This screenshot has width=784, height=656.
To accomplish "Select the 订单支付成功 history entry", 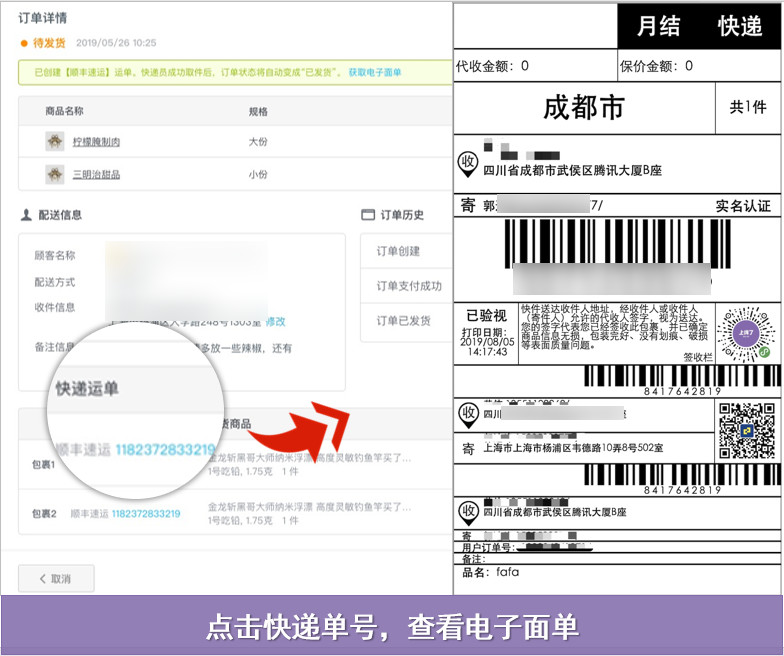I will (x=408, y=286).
